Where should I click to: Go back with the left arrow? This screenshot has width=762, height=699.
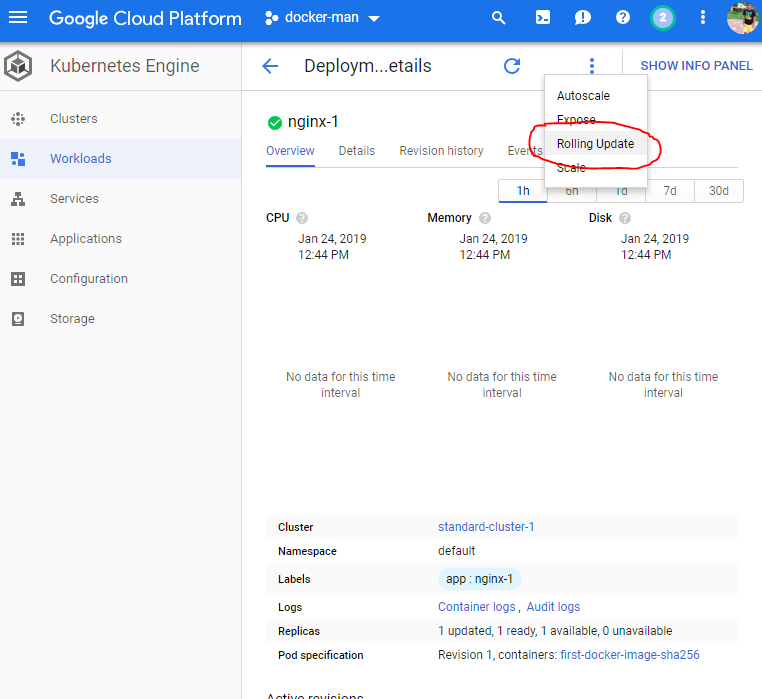(x=270, y=66)
